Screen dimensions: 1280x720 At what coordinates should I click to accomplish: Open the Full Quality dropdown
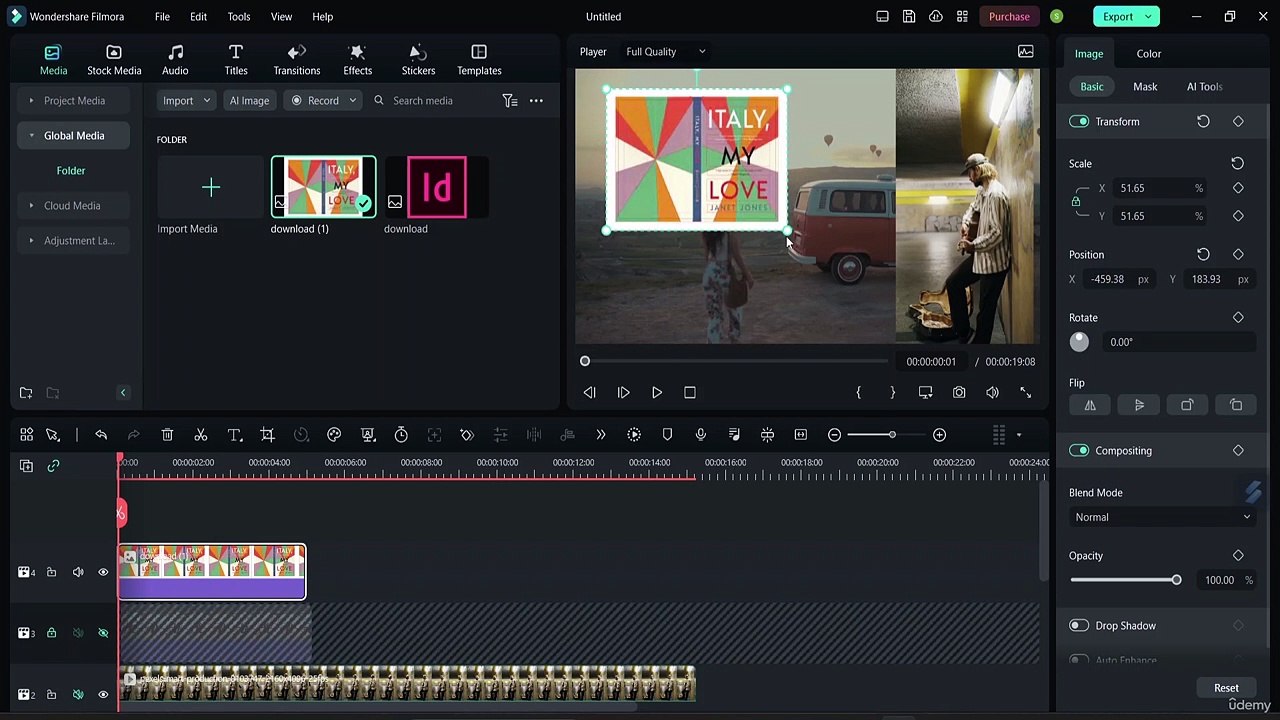pyautogui.click(x=665, y=52)
